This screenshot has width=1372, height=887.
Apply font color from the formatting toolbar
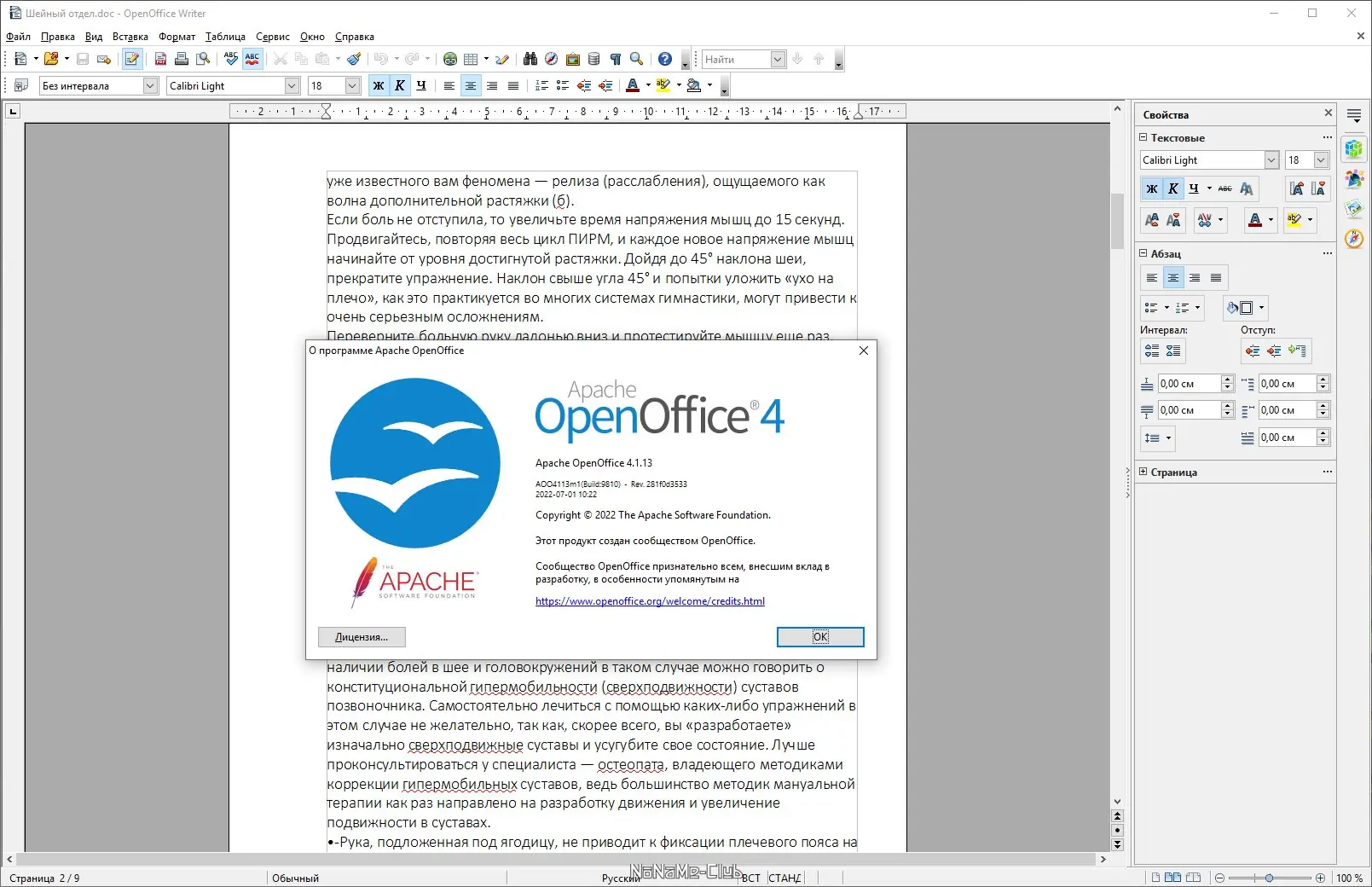633,85
